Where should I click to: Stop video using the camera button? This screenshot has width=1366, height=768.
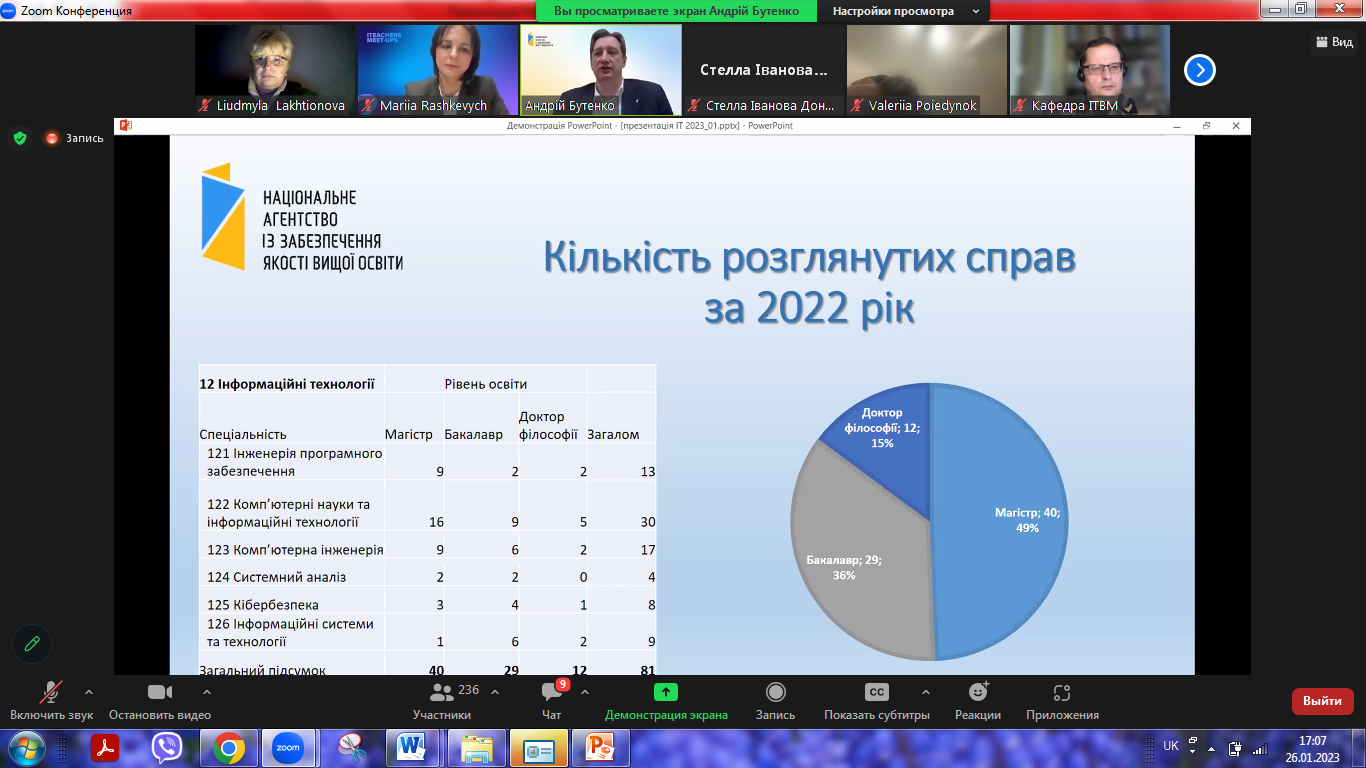pos(160,693)
